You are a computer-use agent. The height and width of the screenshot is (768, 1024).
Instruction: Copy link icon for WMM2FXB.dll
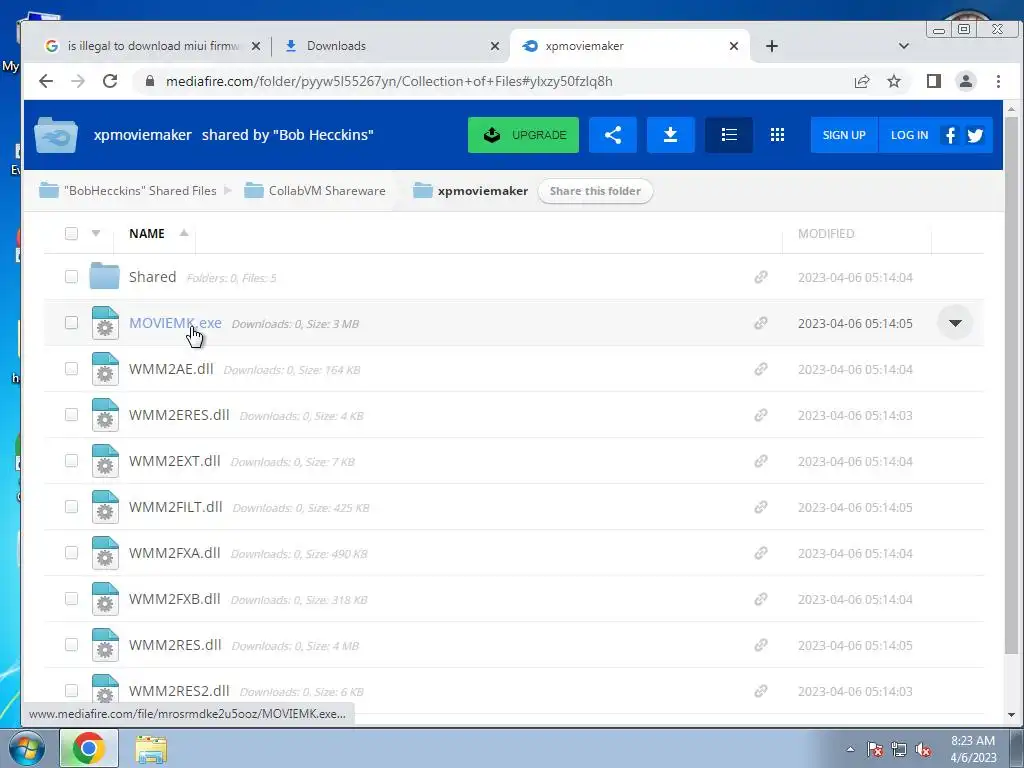coord(761,599)
